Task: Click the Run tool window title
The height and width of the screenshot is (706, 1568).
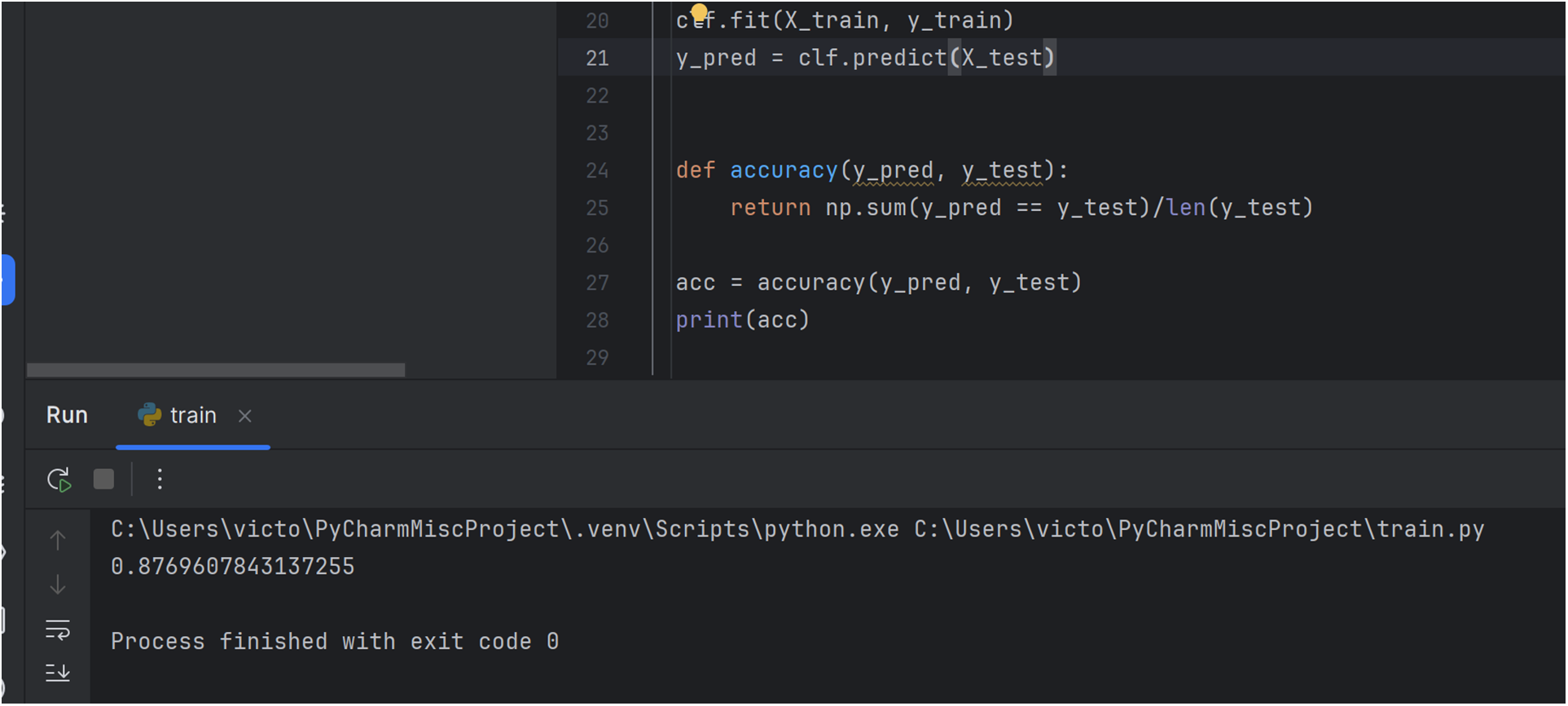Action: [x=67, y=415]
